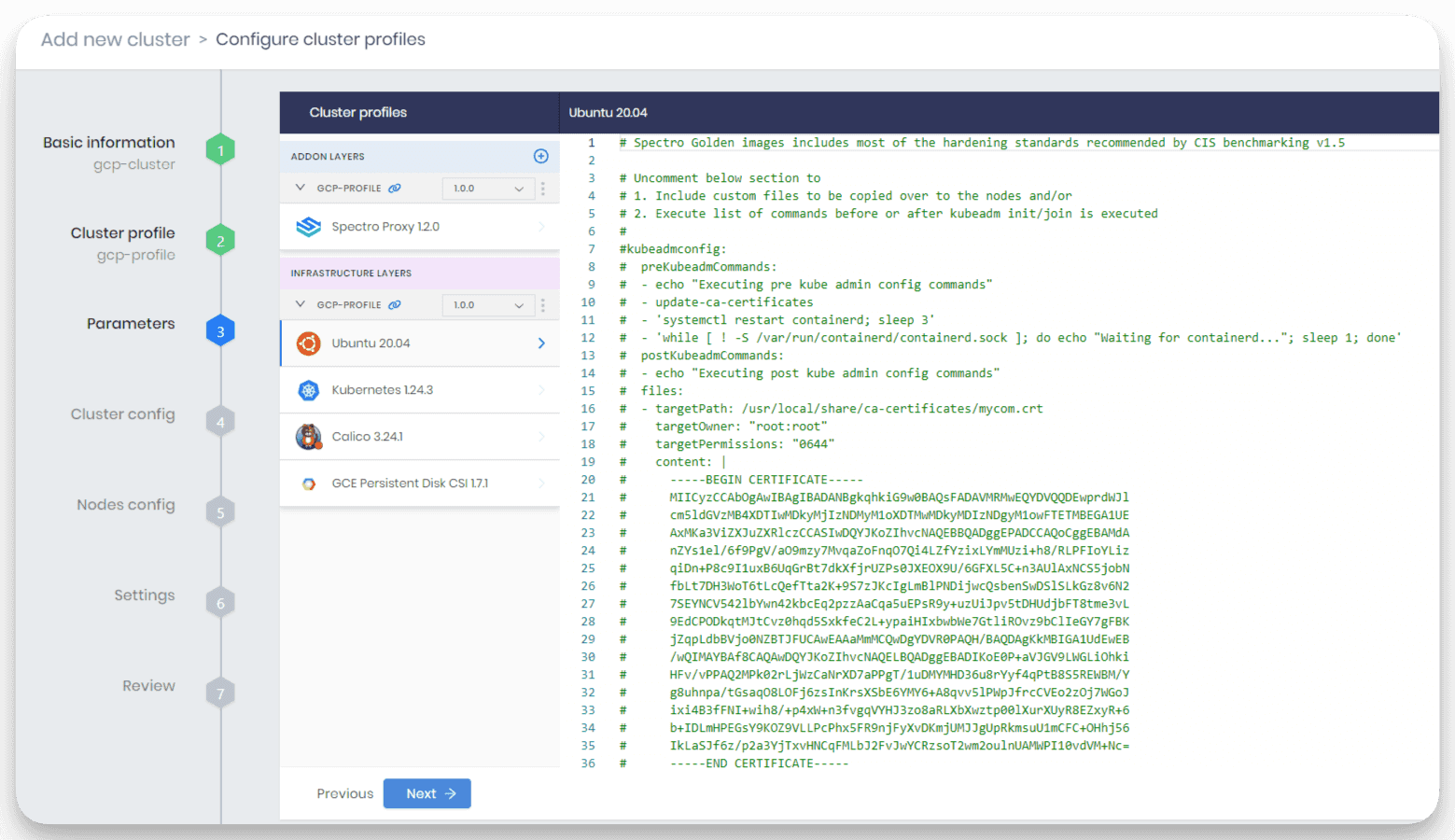
Task: Select step 3 Parameters hexagon marker
Action: pos(220,331)
